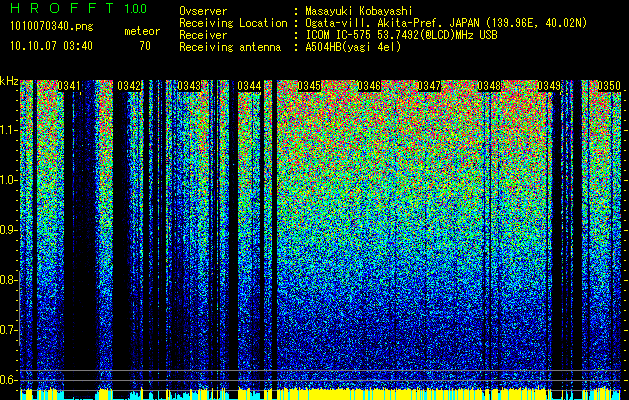Click the 0.9 frequency axis label

(x=9, y=230)
